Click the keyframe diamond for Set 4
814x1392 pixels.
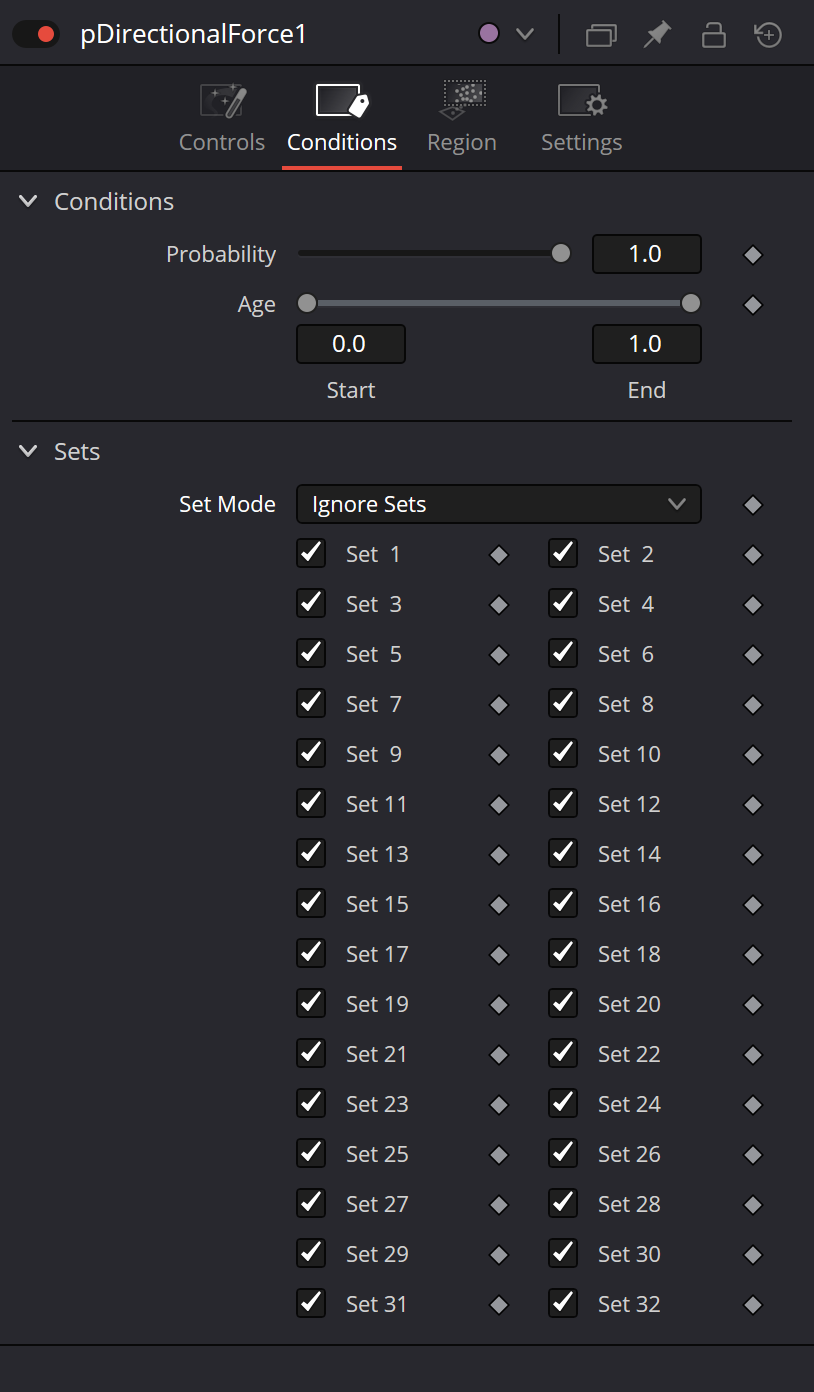pyautogui.click(x=754, y=605)
